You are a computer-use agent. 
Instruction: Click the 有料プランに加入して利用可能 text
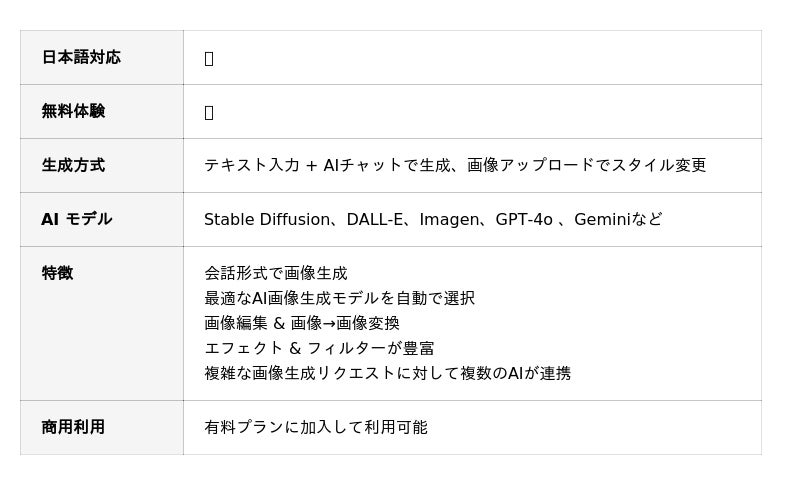(x=316, y=428)
